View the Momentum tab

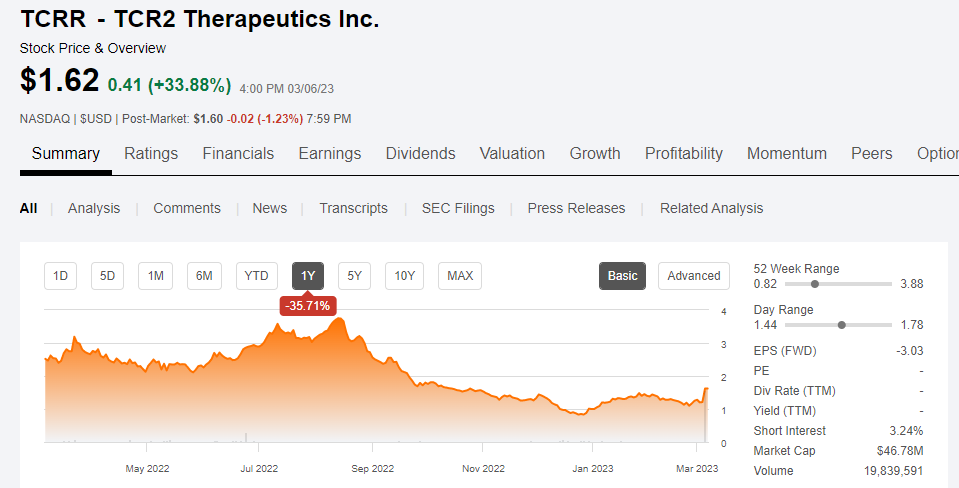787,153
